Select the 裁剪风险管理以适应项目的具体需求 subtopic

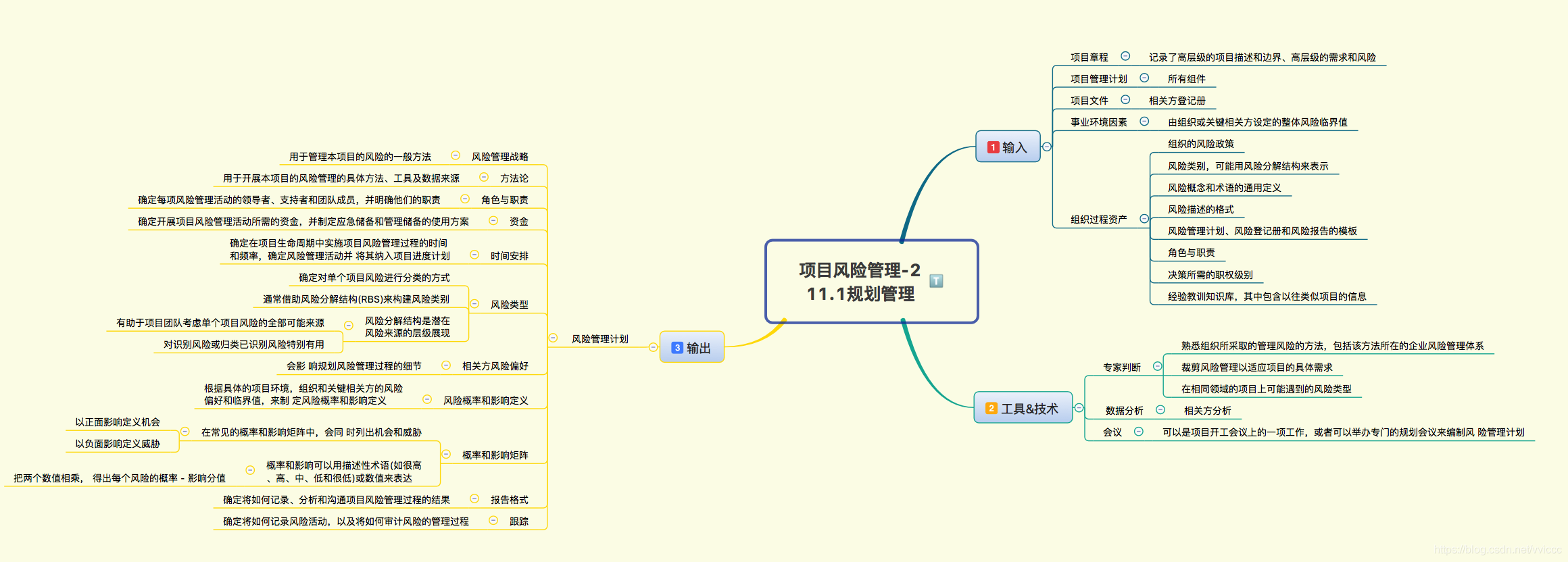(x=1257, y=367)
